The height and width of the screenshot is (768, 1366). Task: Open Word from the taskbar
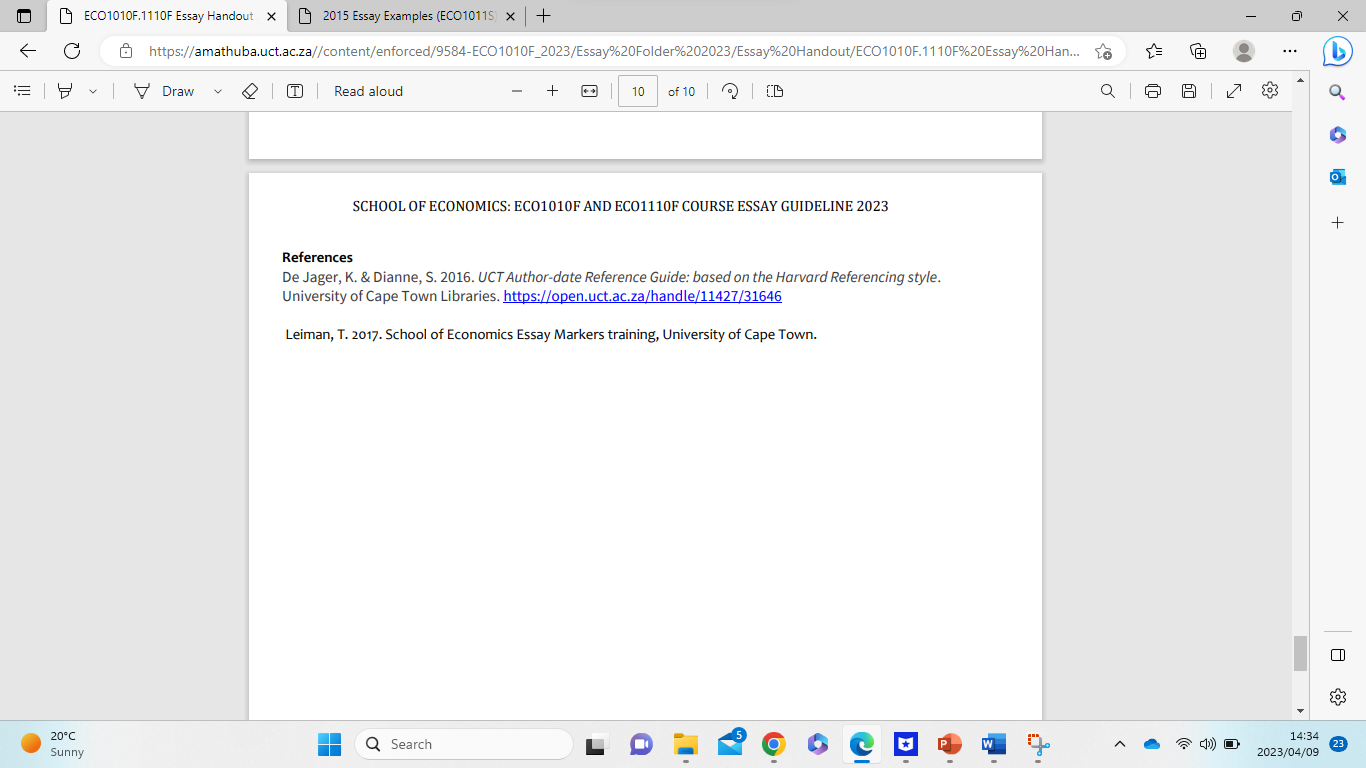(992, 744)
